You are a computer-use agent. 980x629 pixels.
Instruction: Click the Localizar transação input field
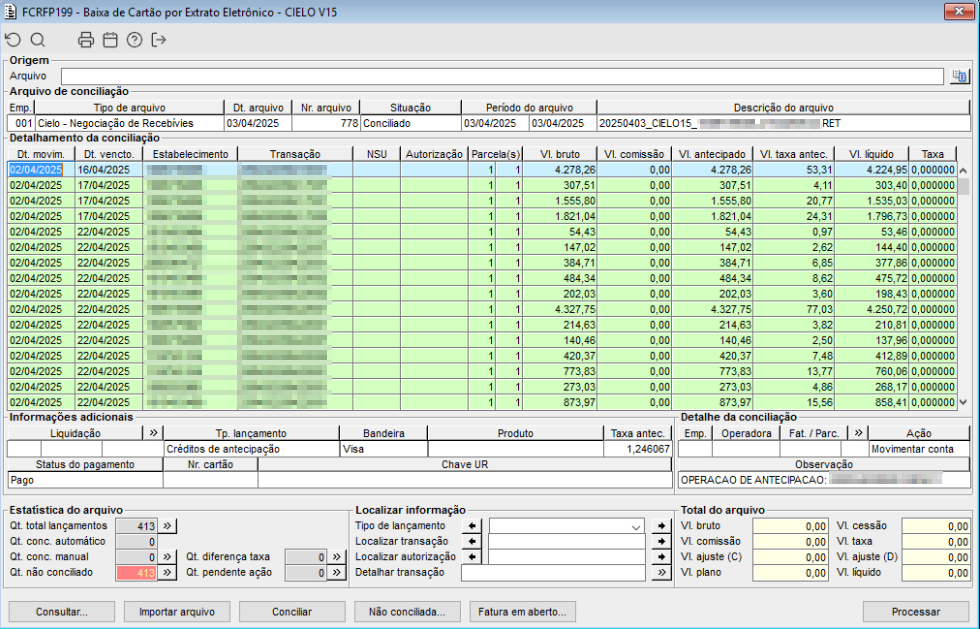[x=567, y=541]
